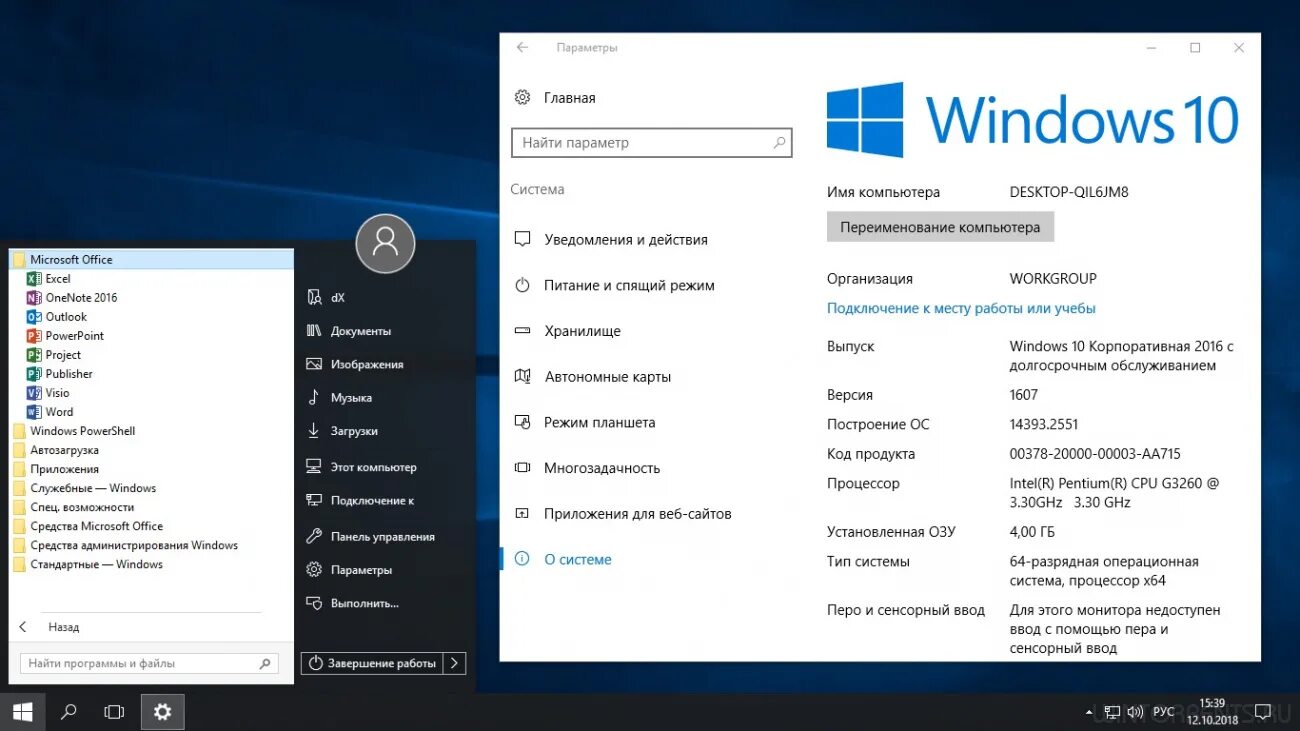The width and height of the screenshot is (1300, 731).
Task: Open the taskbar clock and date
Action: click(x=1212, y=712)
